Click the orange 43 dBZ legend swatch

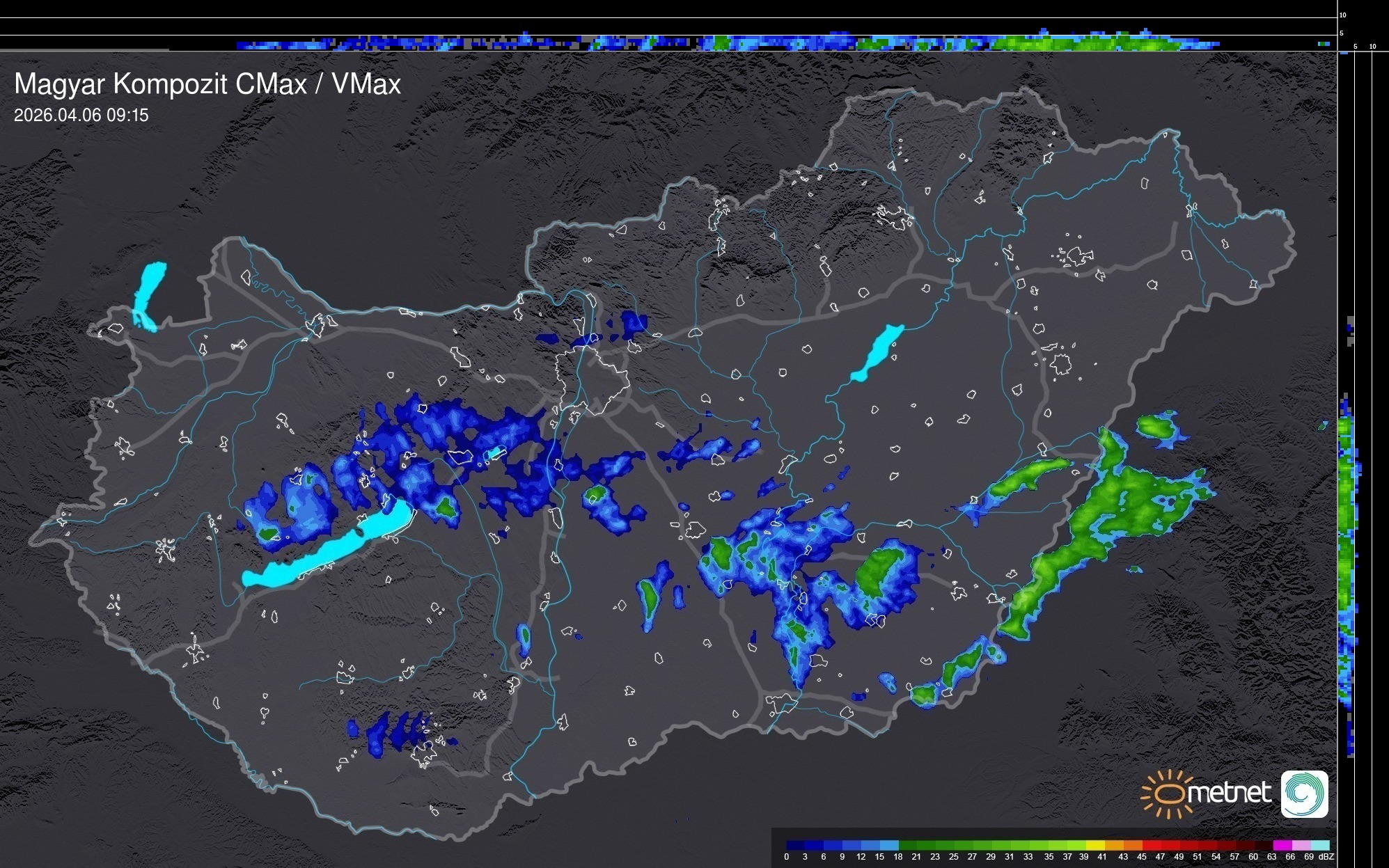click(x=1132, y=845)
